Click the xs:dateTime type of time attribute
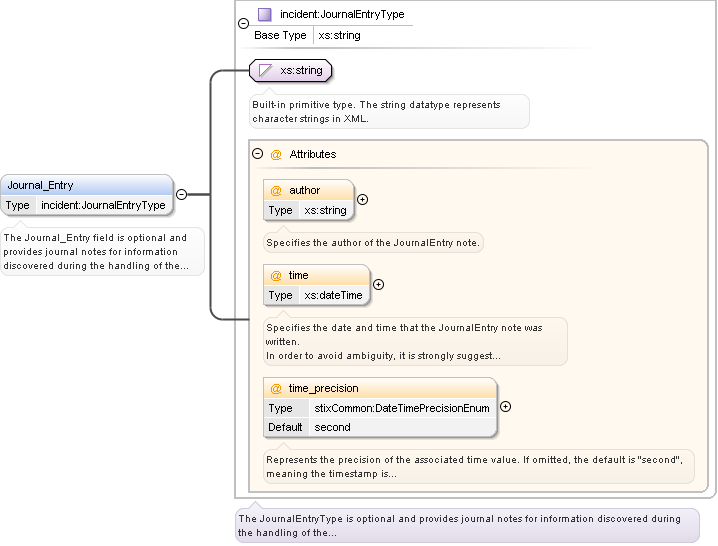The width and height of the screenshot is (718, 546). [x=333, y=295]
